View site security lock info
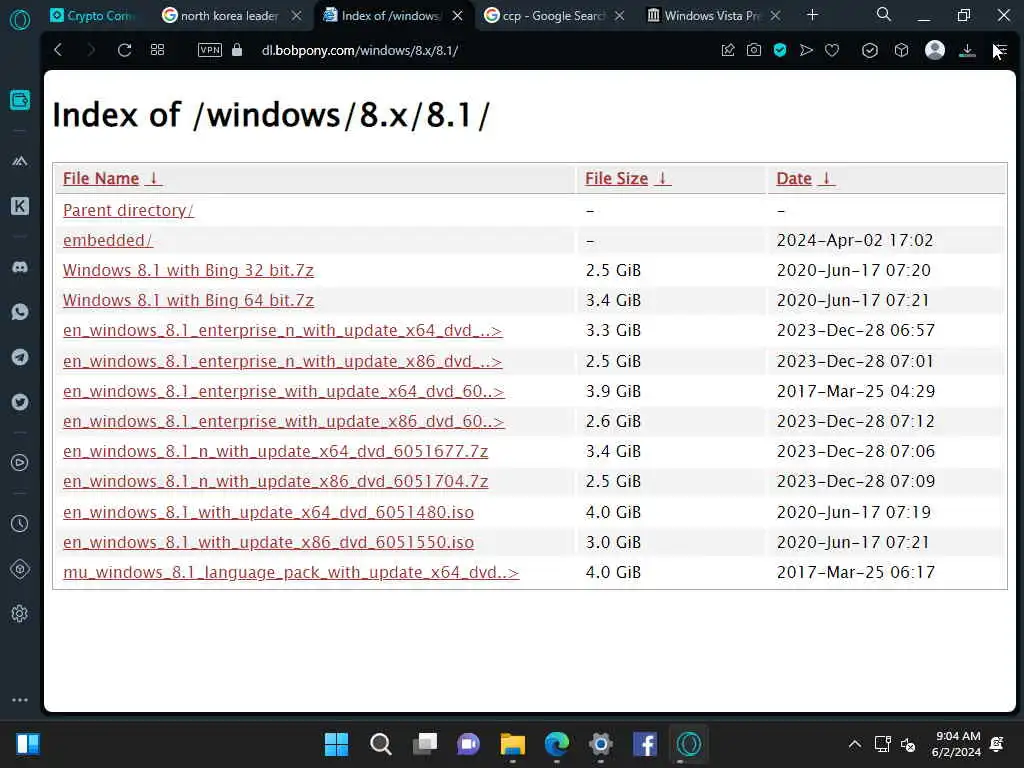 [x=237, y=50]
